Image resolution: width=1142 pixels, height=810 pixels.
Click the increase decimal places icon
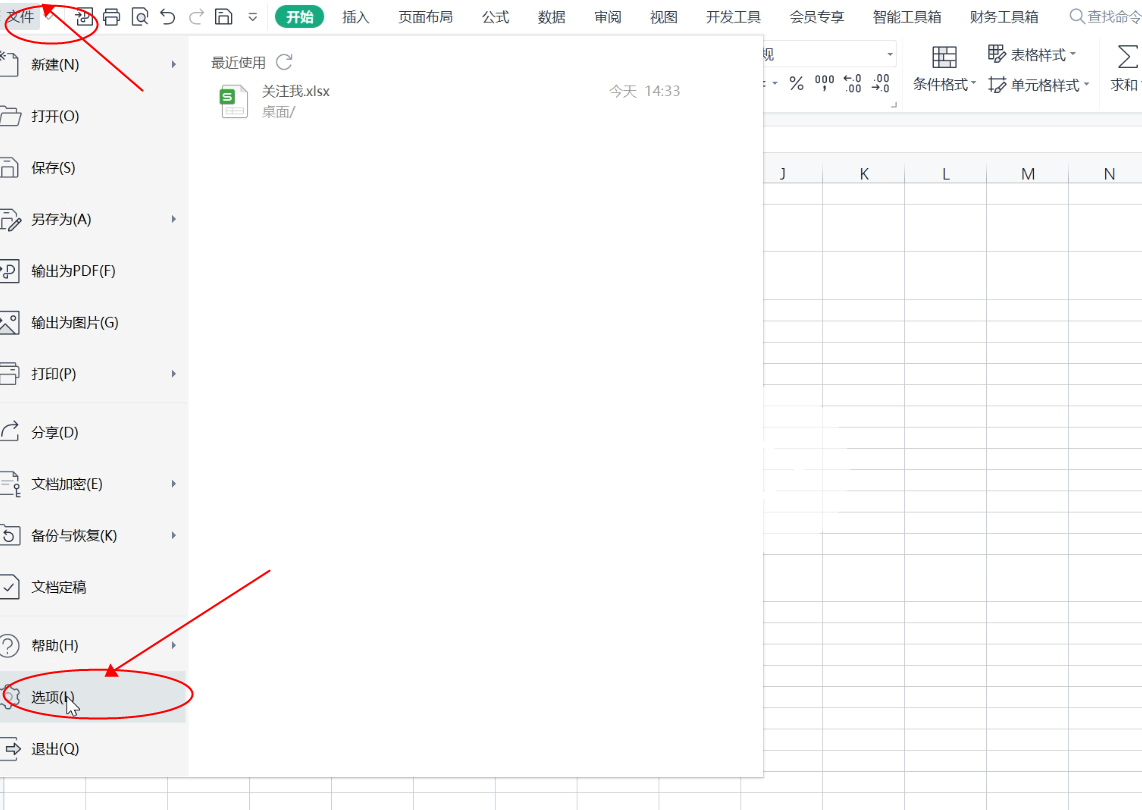pos(852,84)
